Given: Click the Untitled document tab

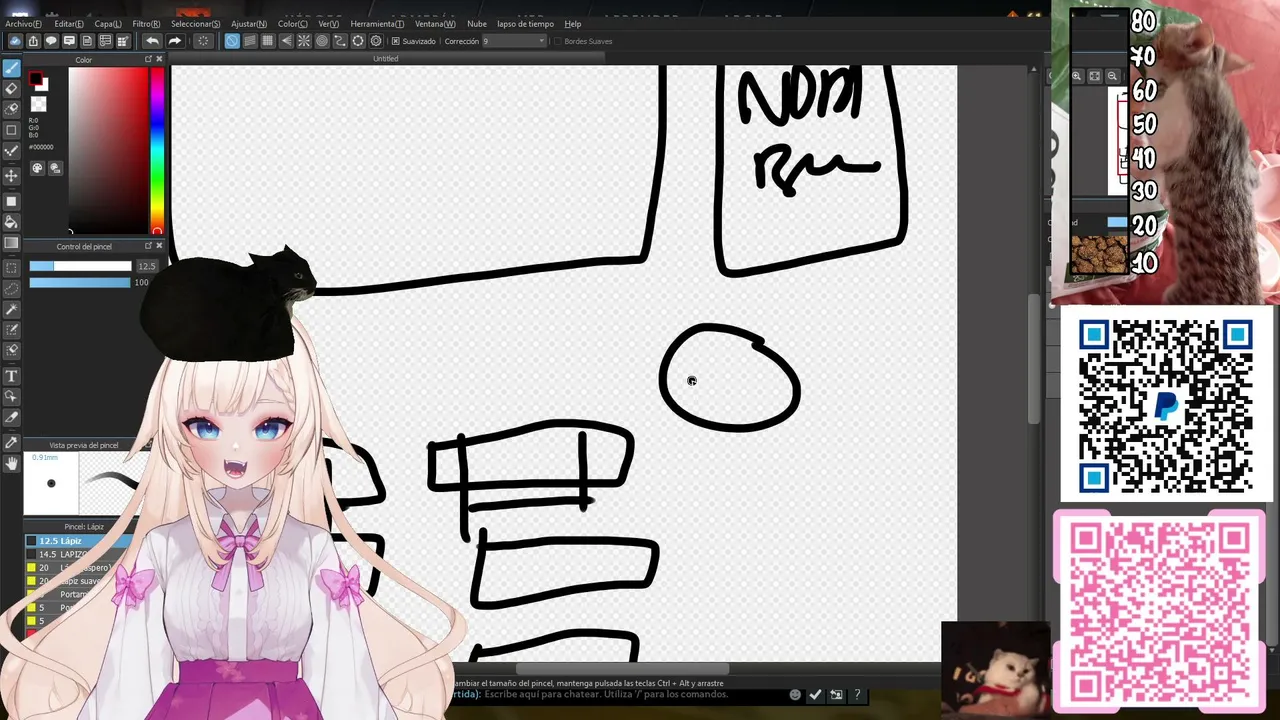Looking at the screenshot, I should pos(385,59).
